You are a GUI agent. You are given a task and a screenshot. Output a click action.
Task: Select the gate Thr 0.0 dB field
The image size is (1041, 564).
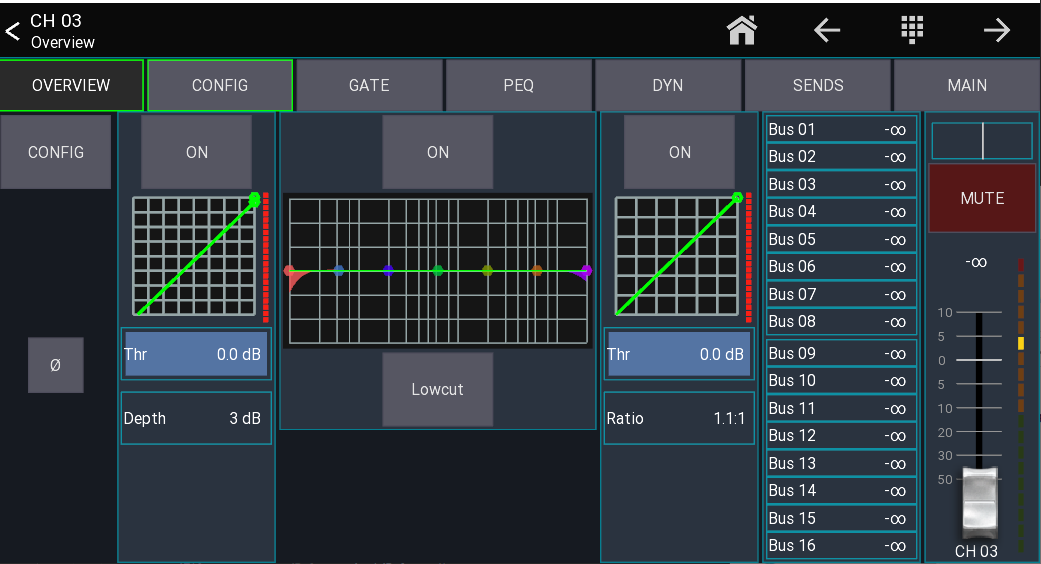(x=196, y=354)
